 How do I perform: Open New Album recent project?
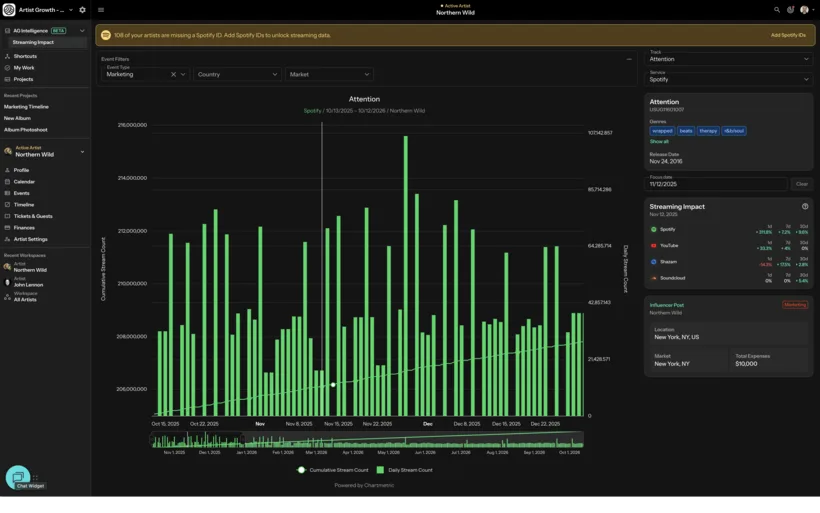(17, 118)
